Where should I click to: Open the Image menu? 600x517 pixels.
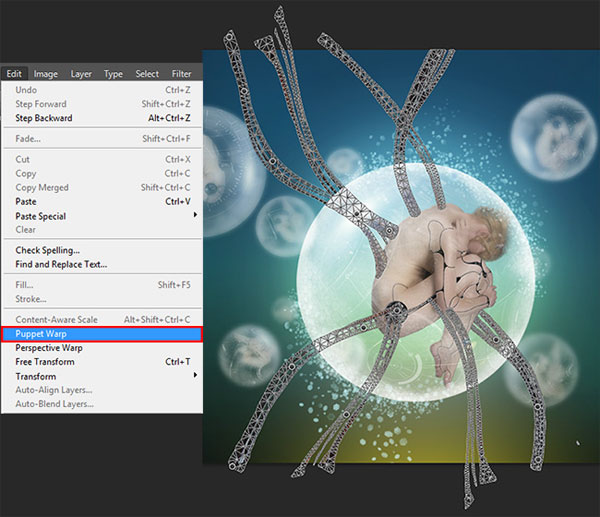pos(46,73)
